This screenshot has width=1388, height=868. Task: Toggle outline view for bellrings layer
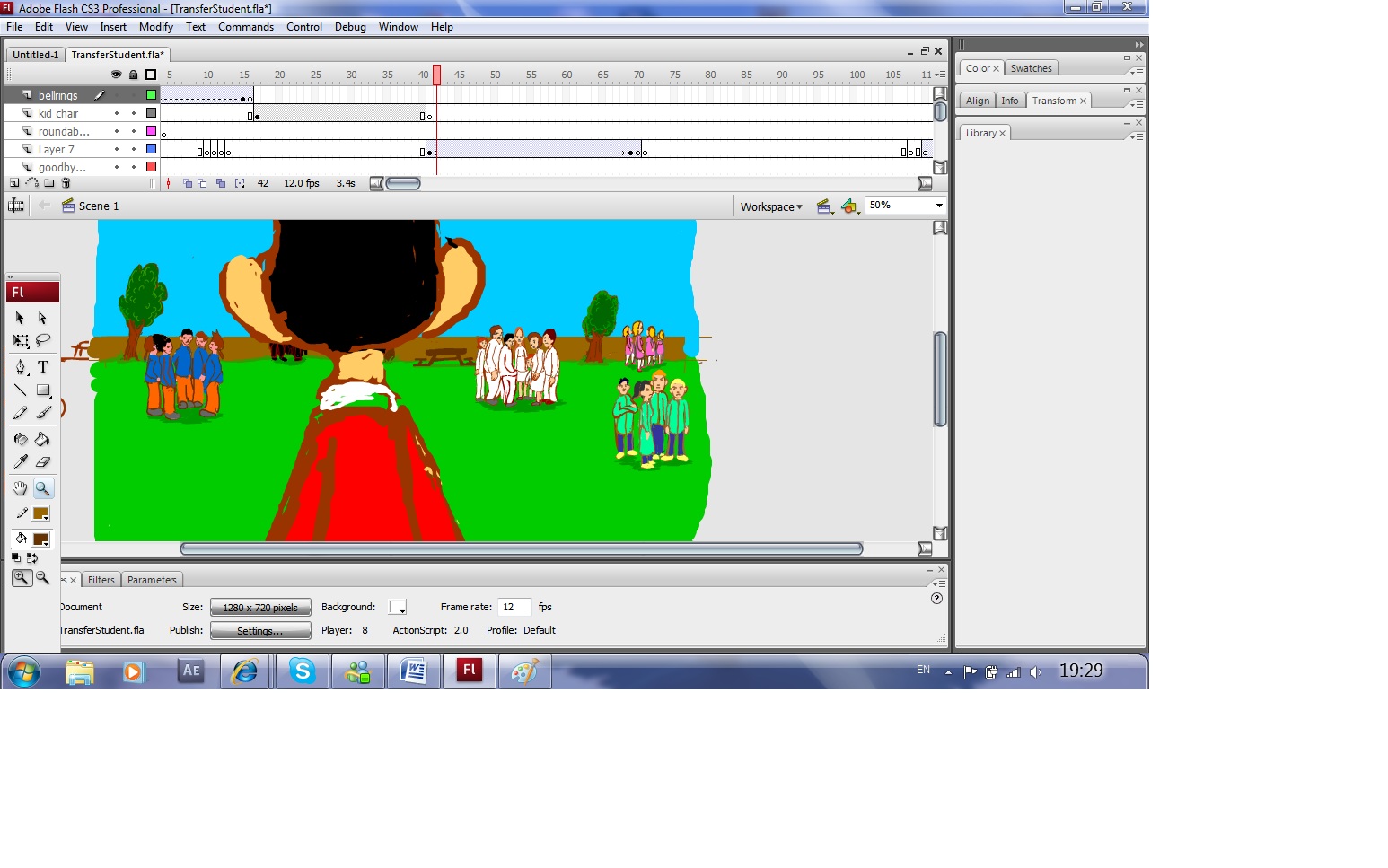coord(151,95)
